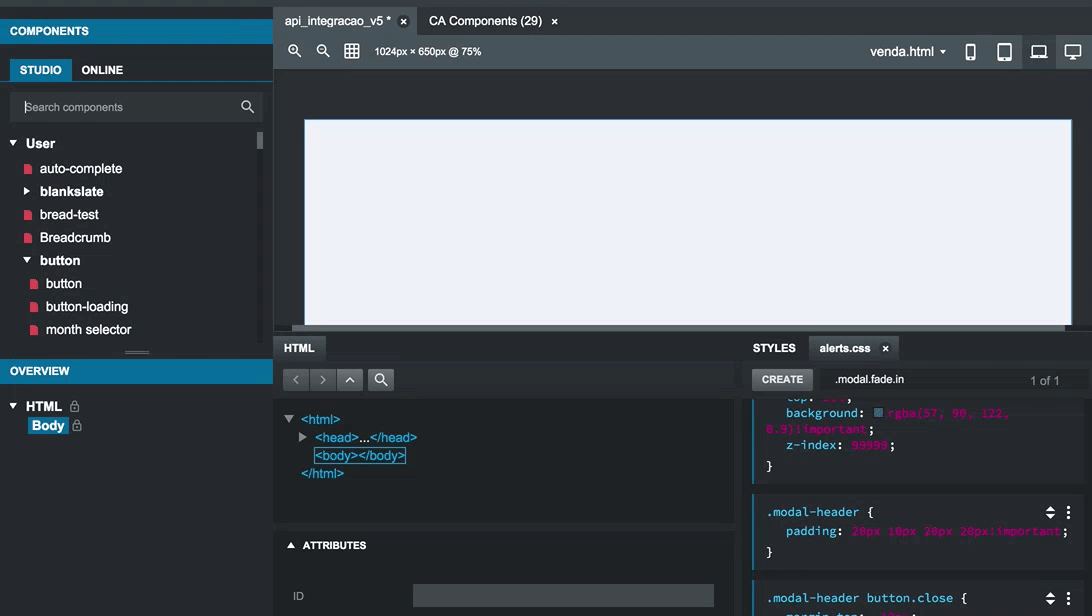Select the HTML node in Overview
The width and height of the screenshot is (1092, 616).
[x=43, y=406]
